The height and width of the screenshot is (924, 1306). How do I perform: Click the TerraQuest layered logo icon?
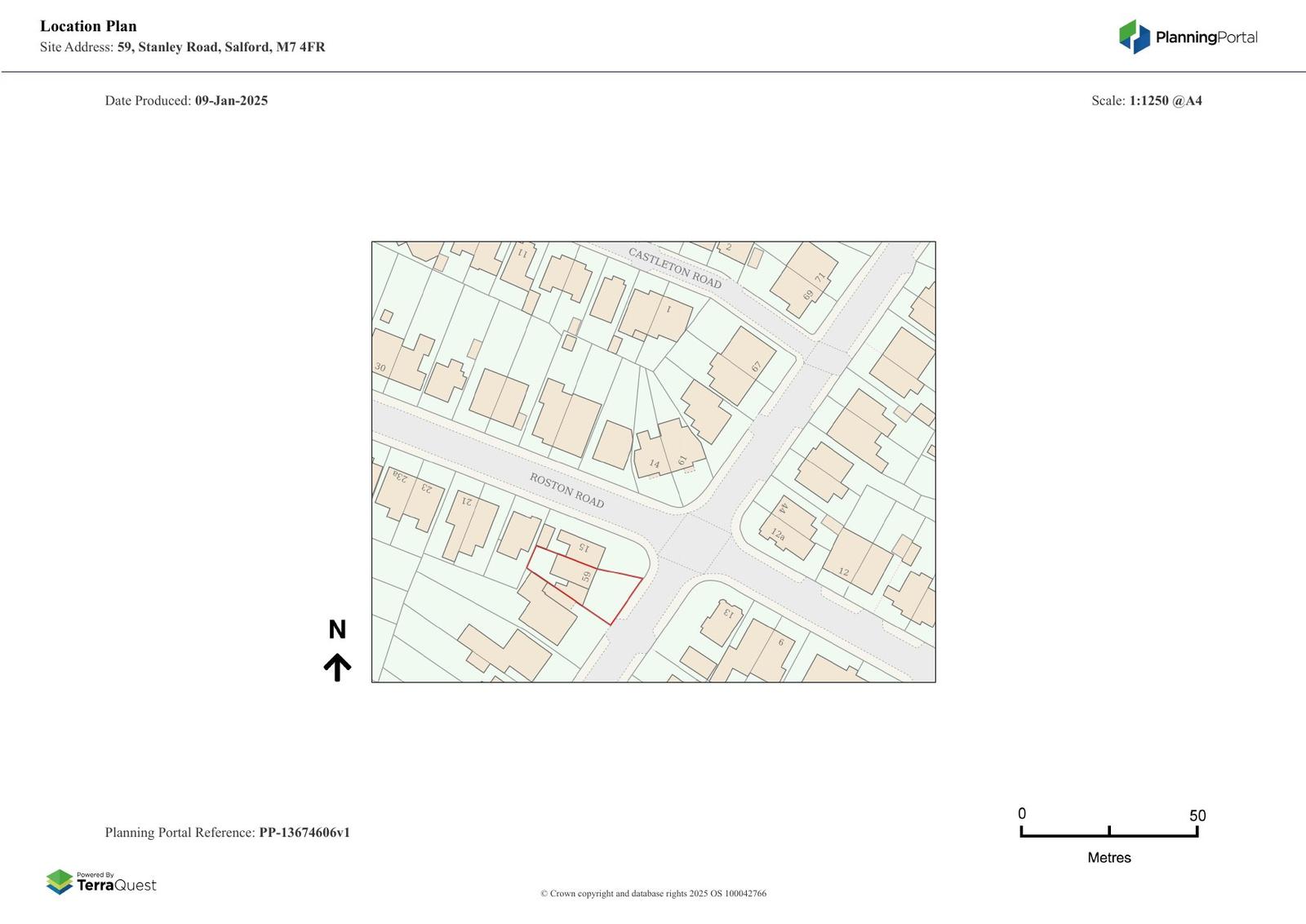click(x=60, y=882)
